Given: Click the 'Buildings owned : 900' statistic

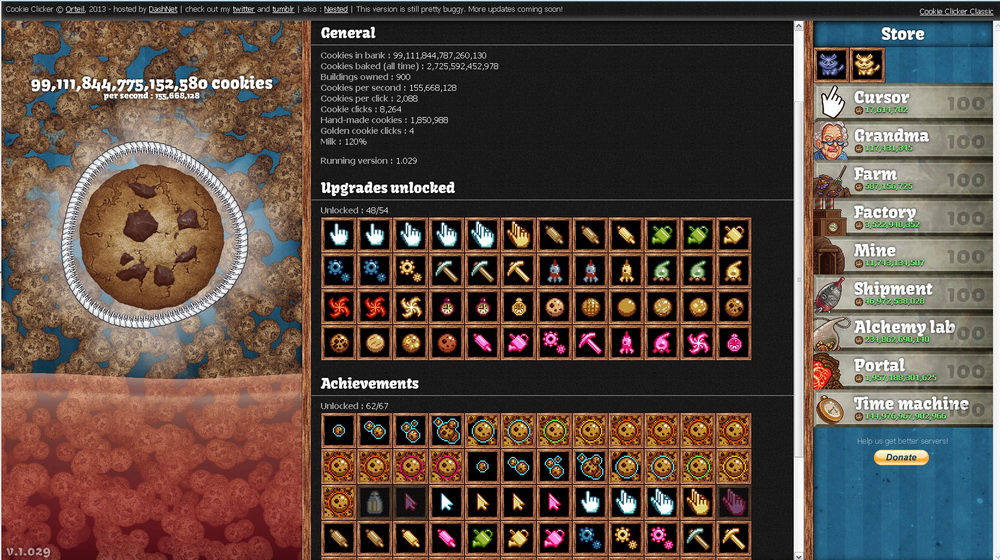Looking at the screenshot, I should click(x=365, y=77).
